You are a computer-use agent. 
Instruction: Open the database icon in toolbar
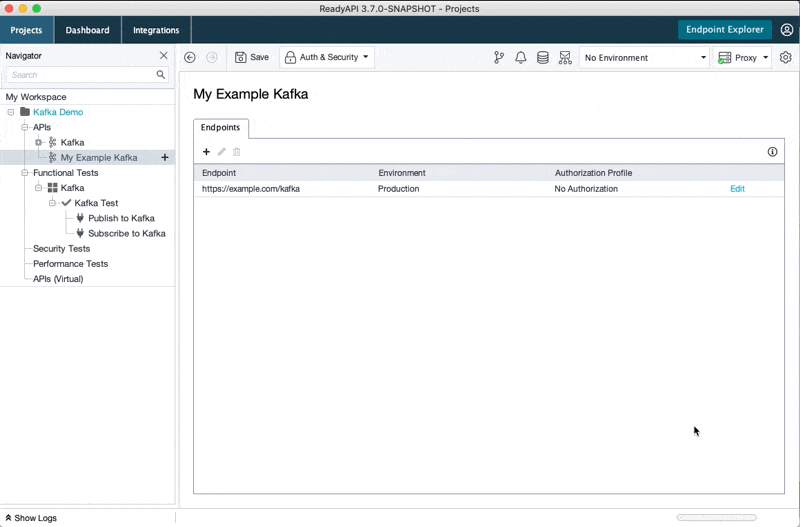tap(543, 58)
